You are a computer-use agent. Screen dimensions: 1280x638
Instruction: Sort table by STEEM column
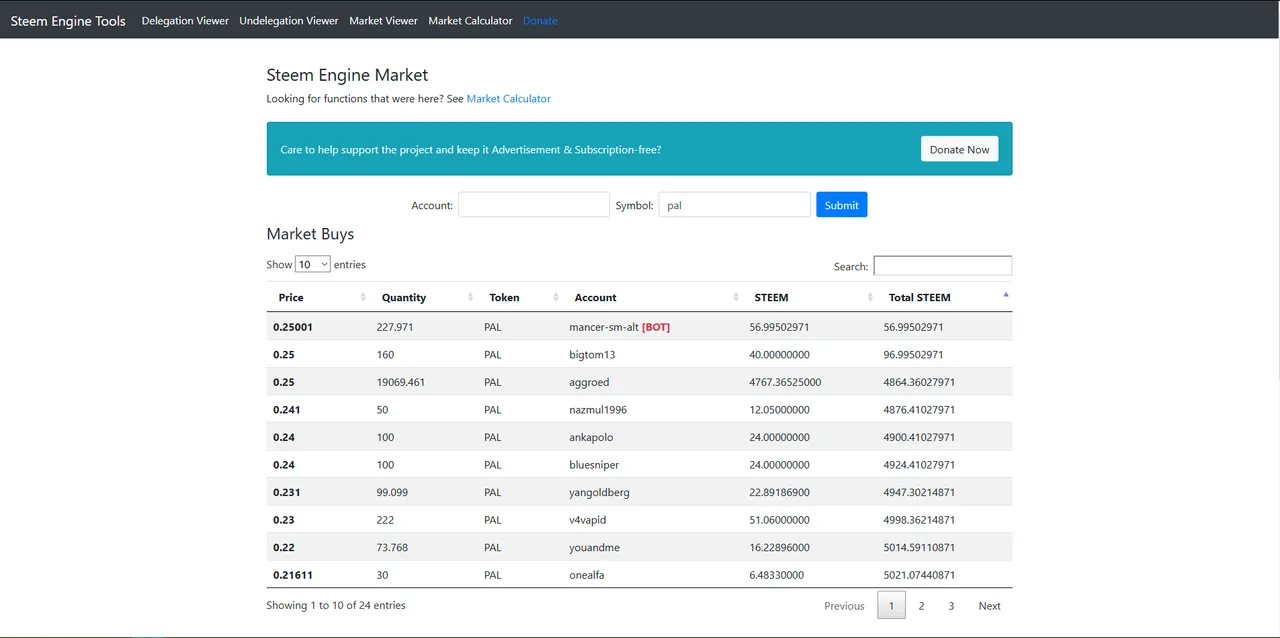pyautogui.click(x=810, y=297)
